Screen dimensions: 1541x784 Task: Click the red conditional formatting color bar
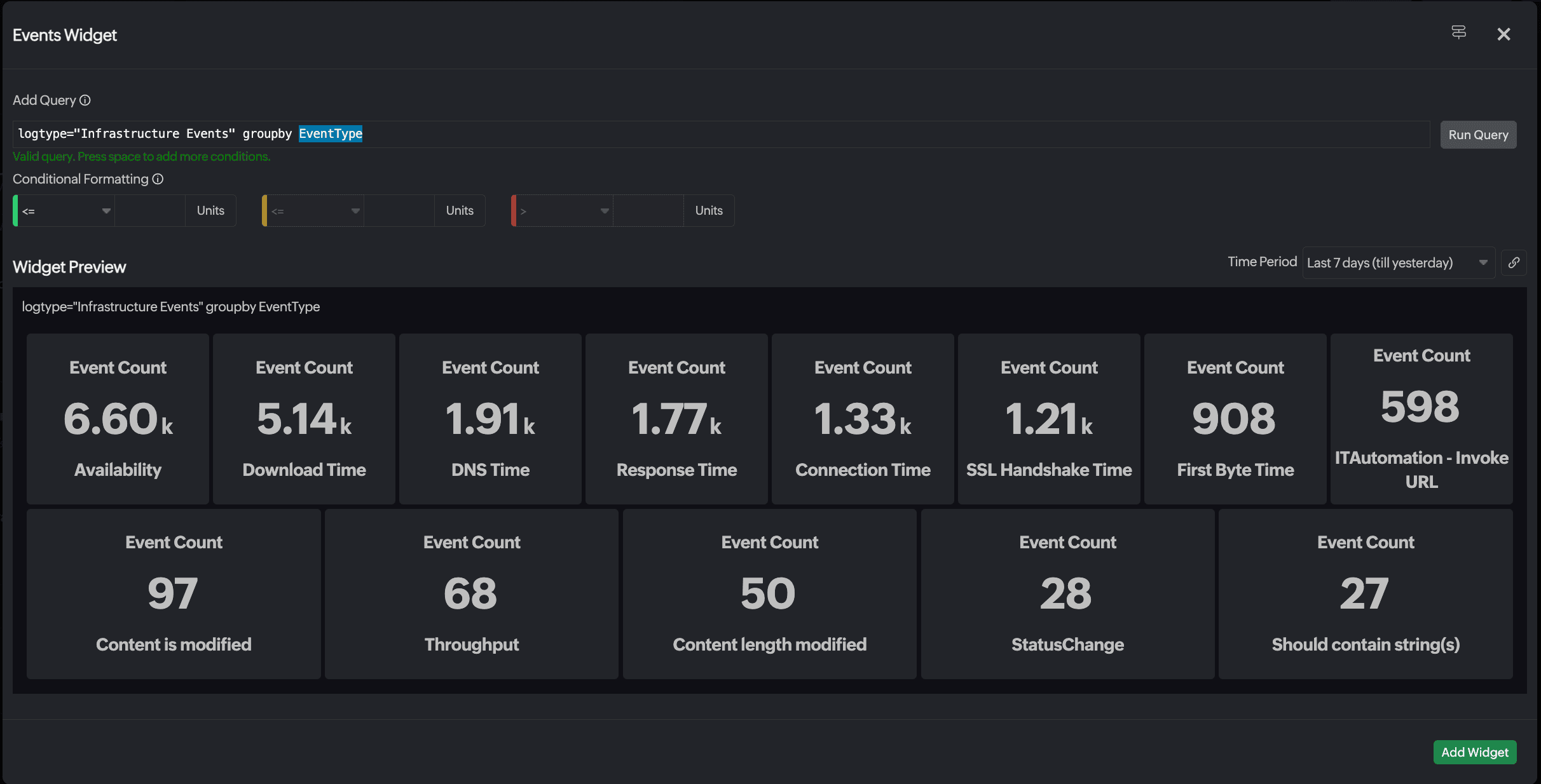point(514,211)
